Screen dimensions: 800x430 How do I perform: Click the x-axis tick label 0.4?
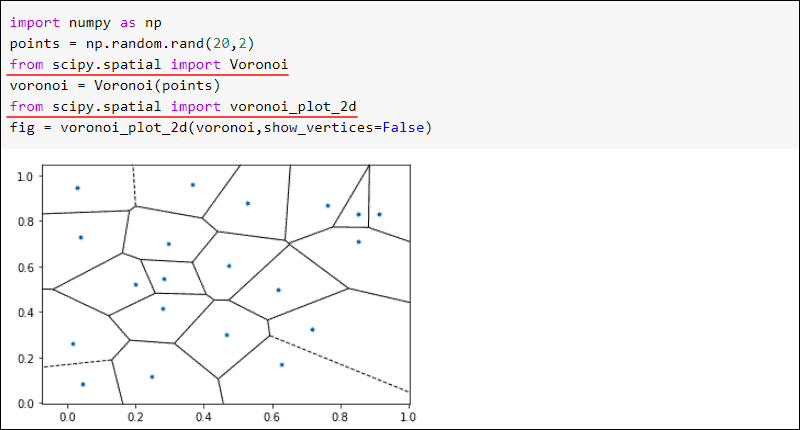point(204,417)
